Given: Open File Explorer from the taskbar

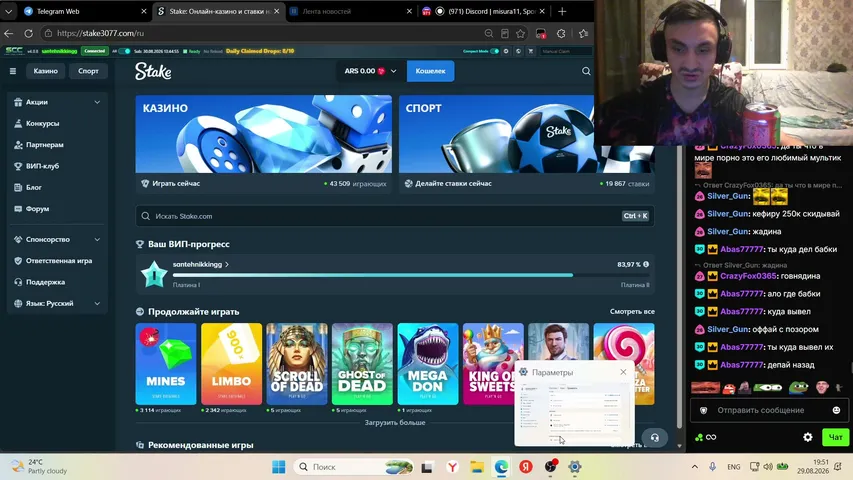Looking at the screenshot, I should tap(477, 467).
